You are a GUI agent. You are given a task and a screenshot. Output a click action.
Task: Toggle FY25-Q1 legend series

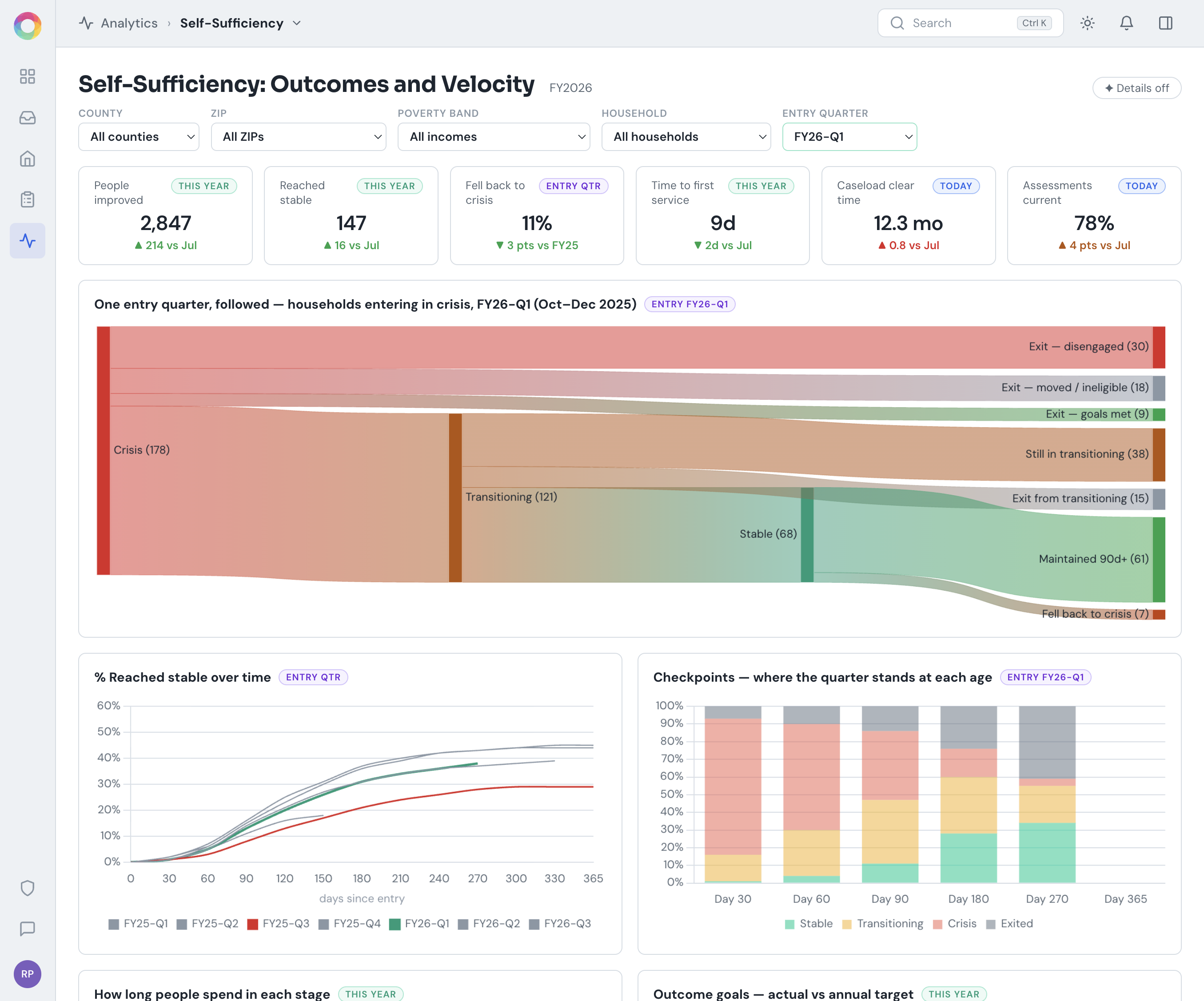(x=138, y=924)
